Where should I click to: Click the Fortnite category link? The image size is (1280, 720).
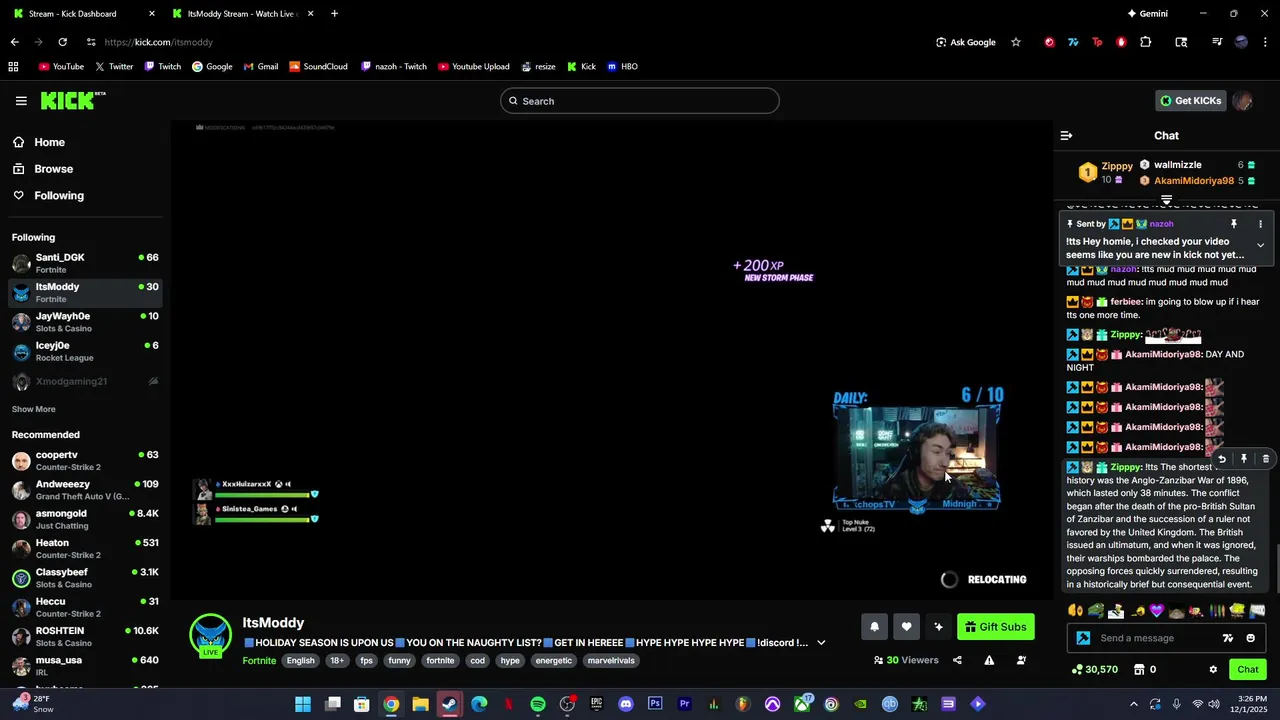tap(259, 661)
